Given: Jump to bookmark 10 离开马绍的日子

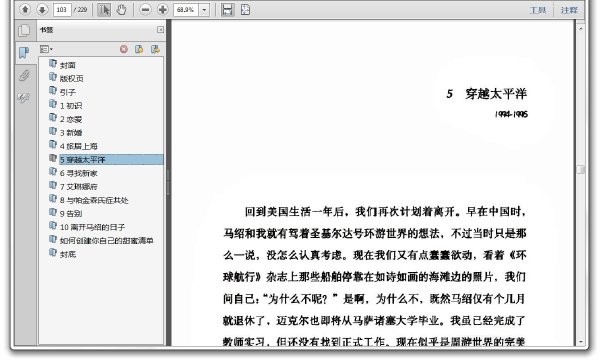Looking at the screenshot, I should (x=92, y=227).
